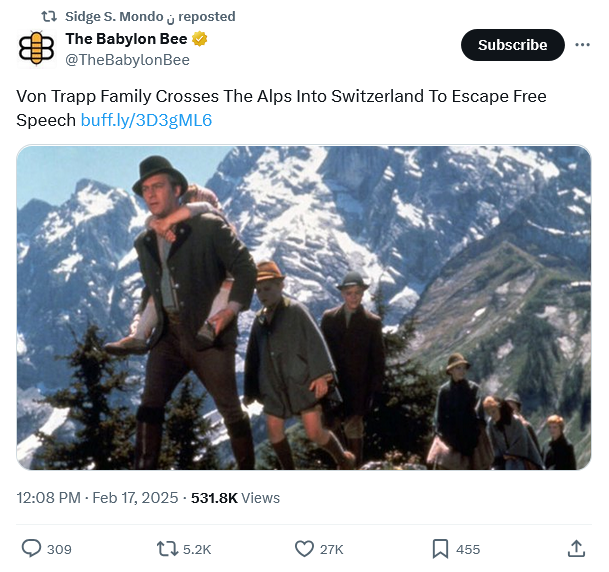Bookmark this post

440,549
